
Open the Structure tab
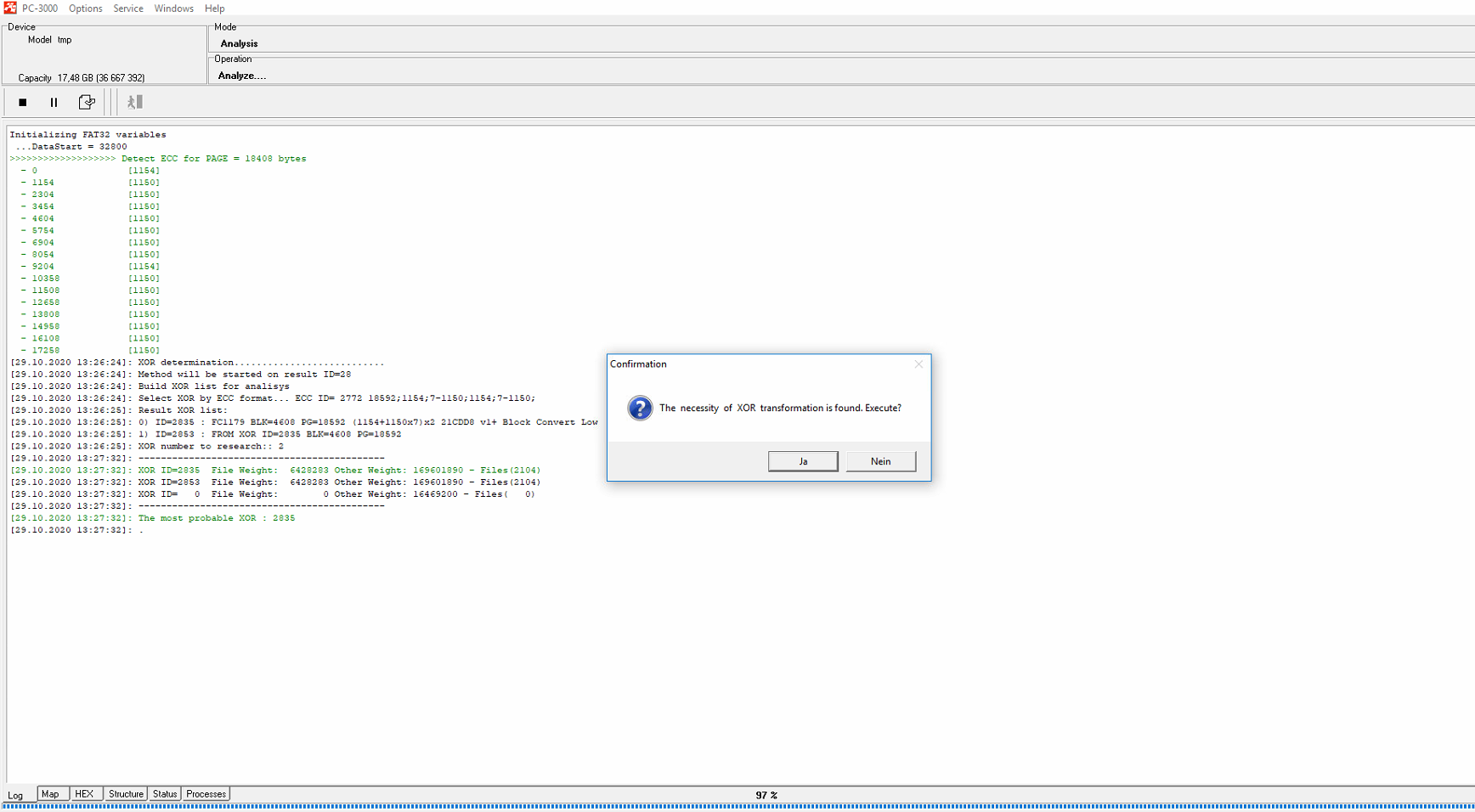coord(126,794)
